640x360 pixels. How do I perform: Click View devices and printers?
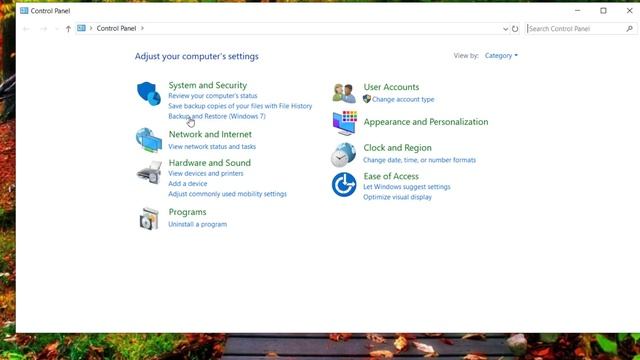pos(206,173)
